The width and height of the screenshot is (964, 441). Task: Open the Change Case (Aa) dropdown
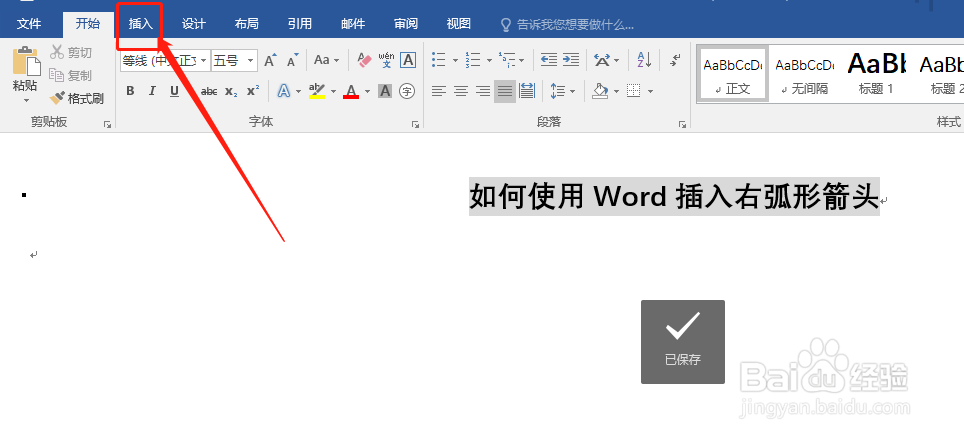tap(326, 60)
